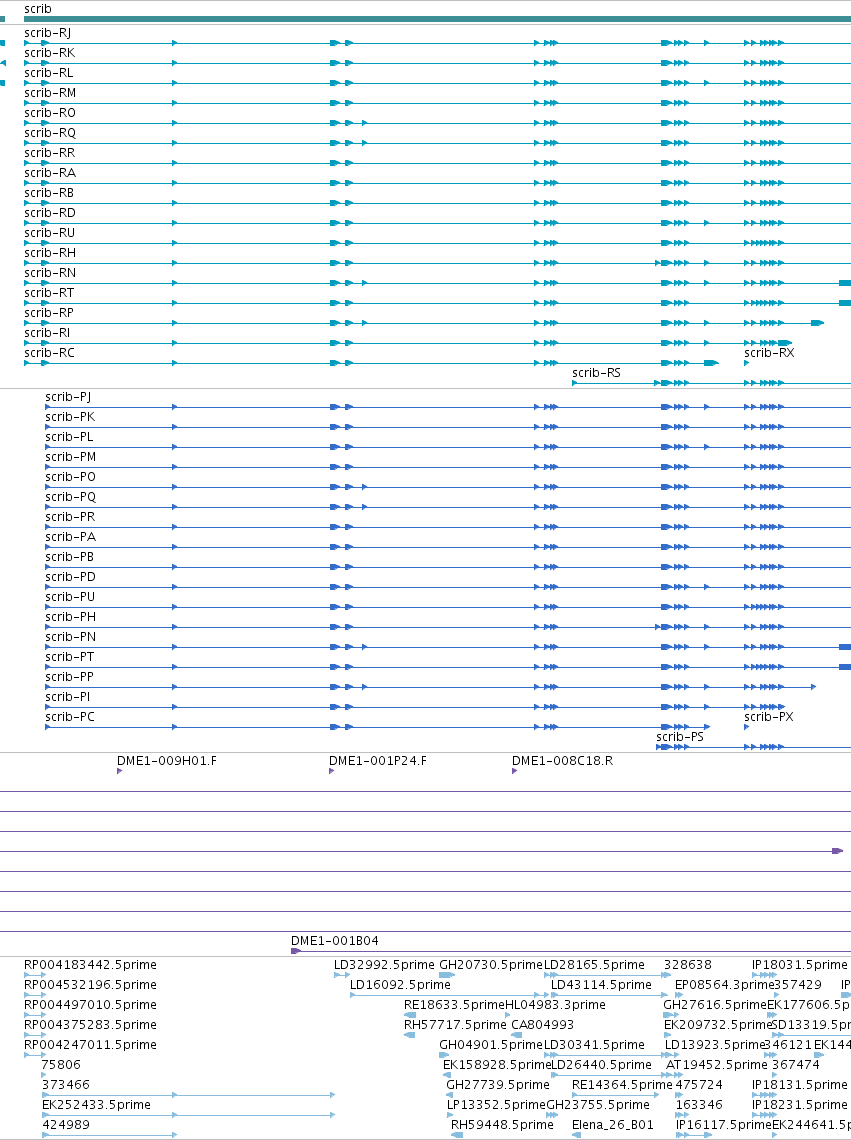Open protein scrib-PI label
Screen dimensions: 851x1140
[x=68, y=697]
